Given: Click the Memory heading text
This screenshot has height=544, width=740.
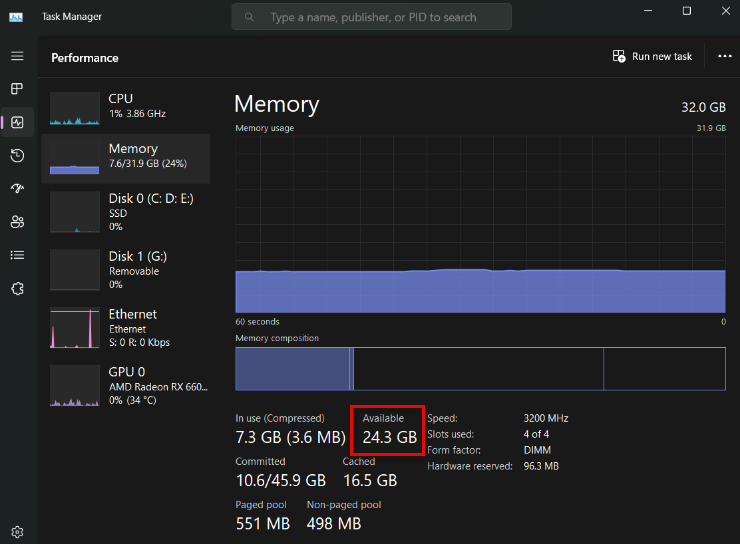Looking at the screenshot, I should pyautogui.click(x=277, y=104).
